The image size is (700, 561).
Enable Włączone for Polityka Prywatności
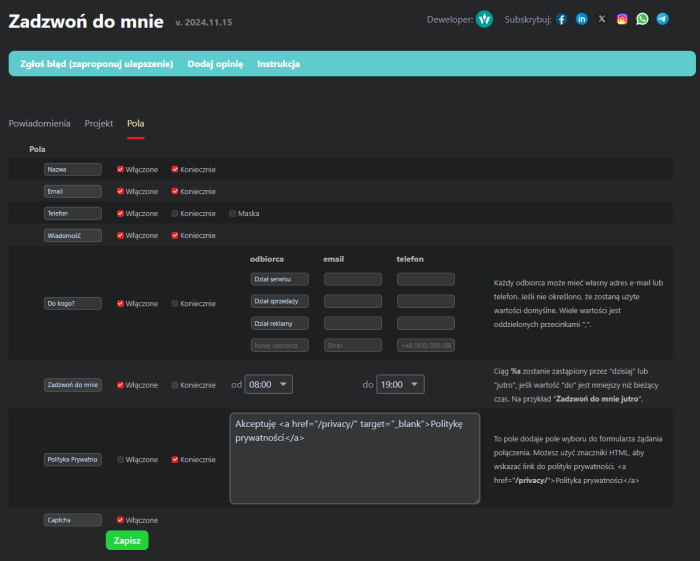pos(121,459)
